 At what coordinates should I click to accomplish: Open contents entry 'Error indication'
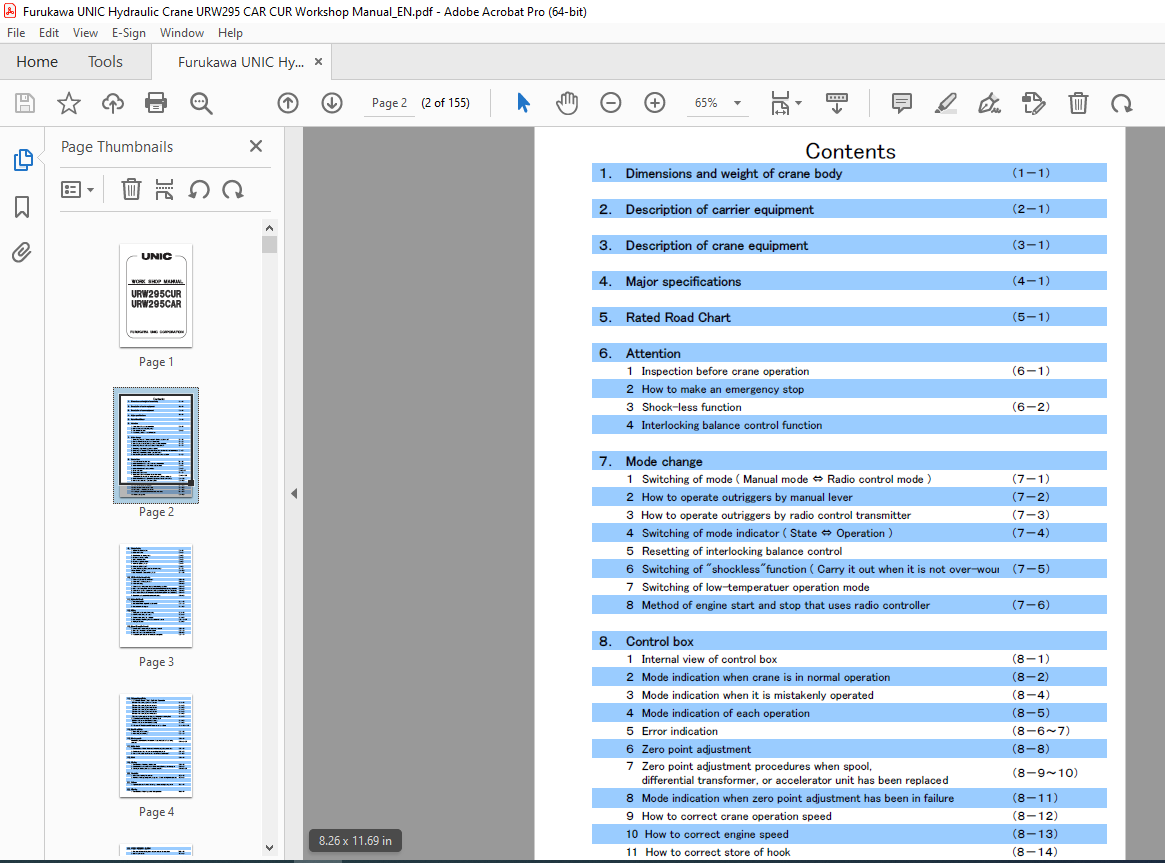[x=849, y=731]
